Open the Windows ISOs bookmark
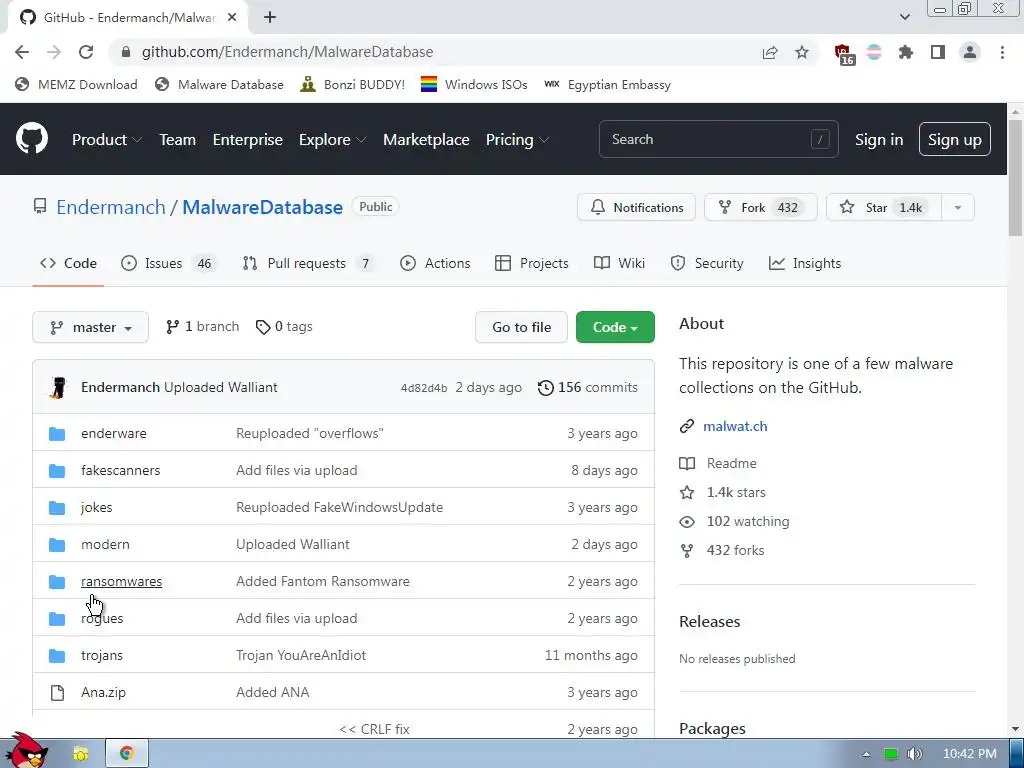Screen dimensions: 1024x768 [x=474, y=84]
